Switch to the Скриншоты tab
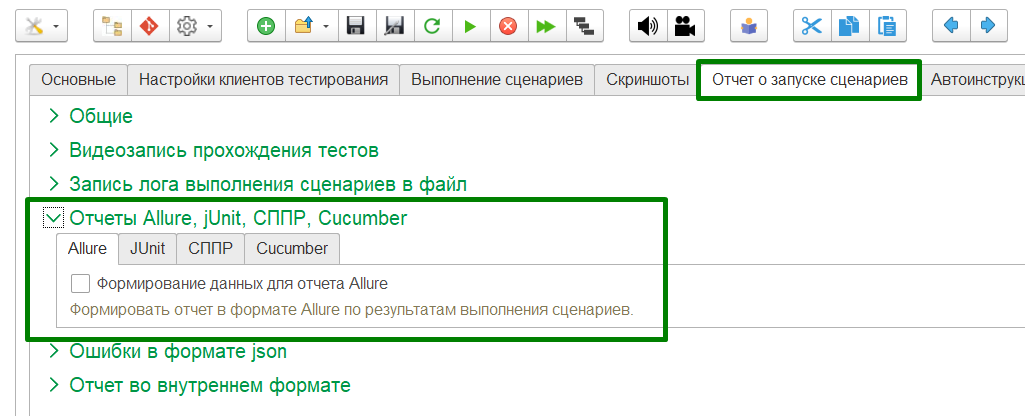Screen dimensions: 1025x416 click(647, 80)
